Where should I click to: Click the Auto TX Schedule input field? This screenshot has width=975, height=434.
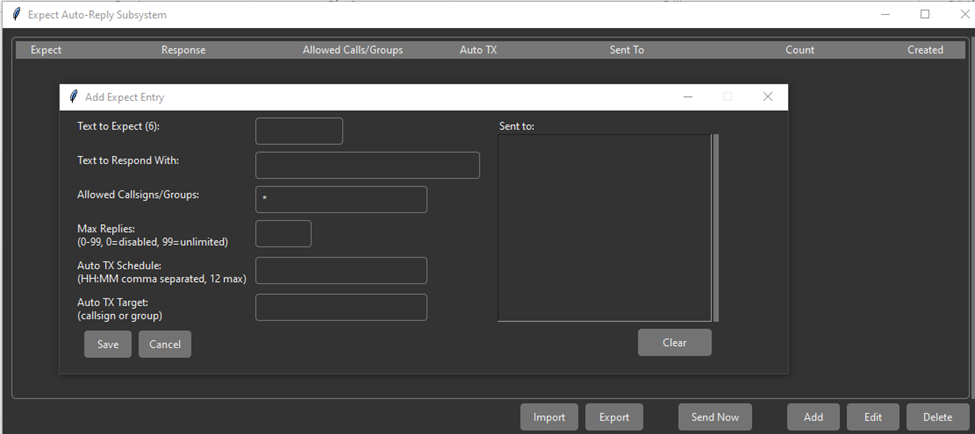click(x=341, y=270)
